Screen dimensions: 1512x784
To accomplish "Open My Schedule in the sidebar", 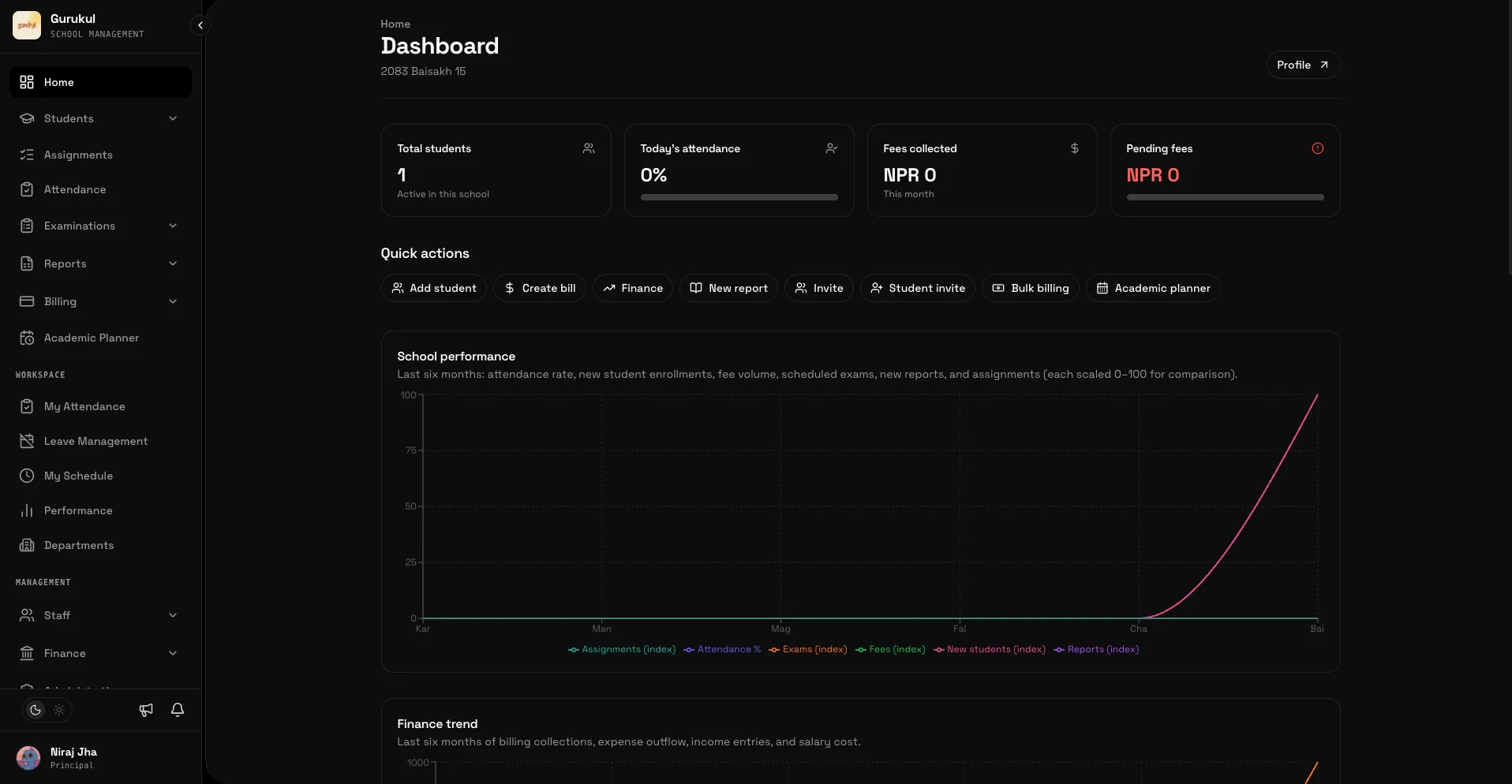I will 100,476.
